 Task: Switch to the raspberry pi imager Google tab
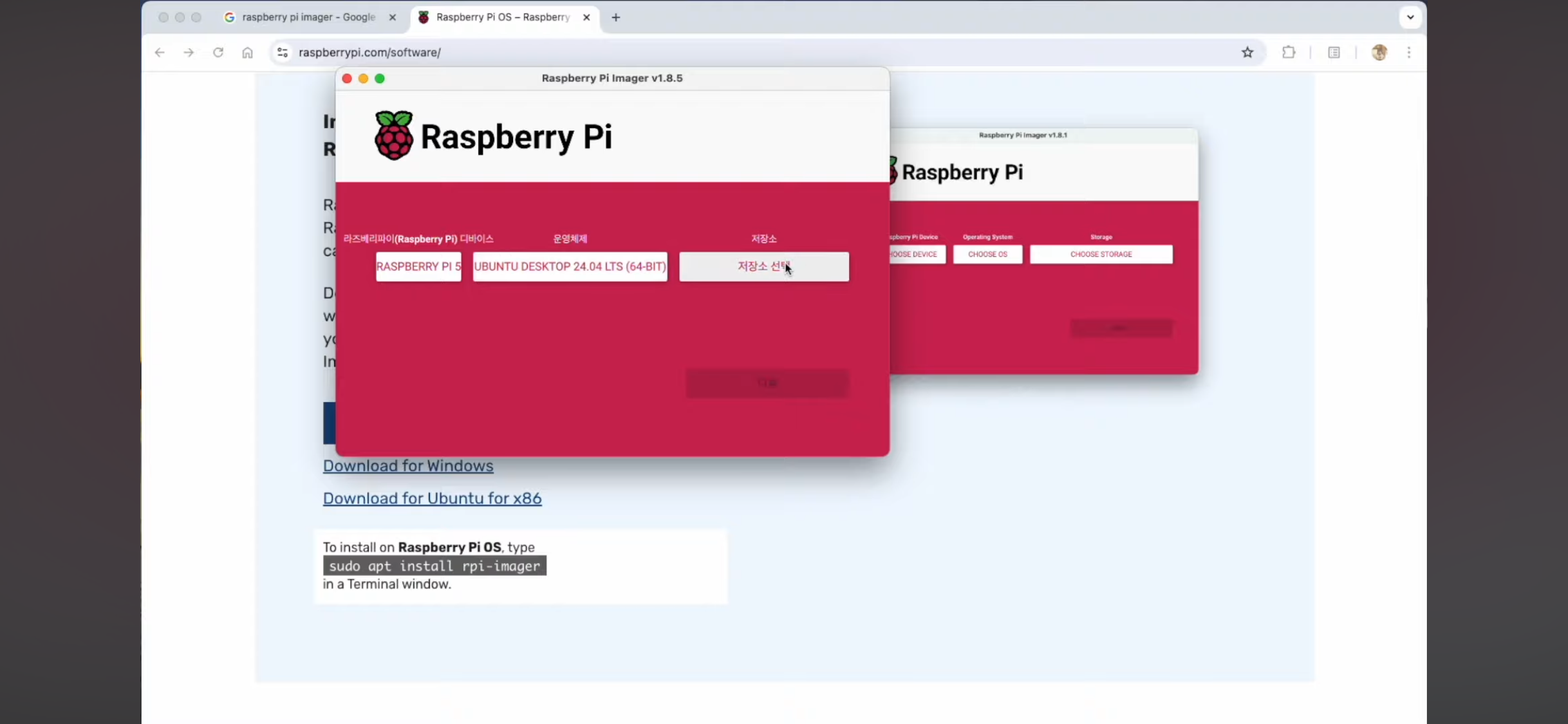308,17
